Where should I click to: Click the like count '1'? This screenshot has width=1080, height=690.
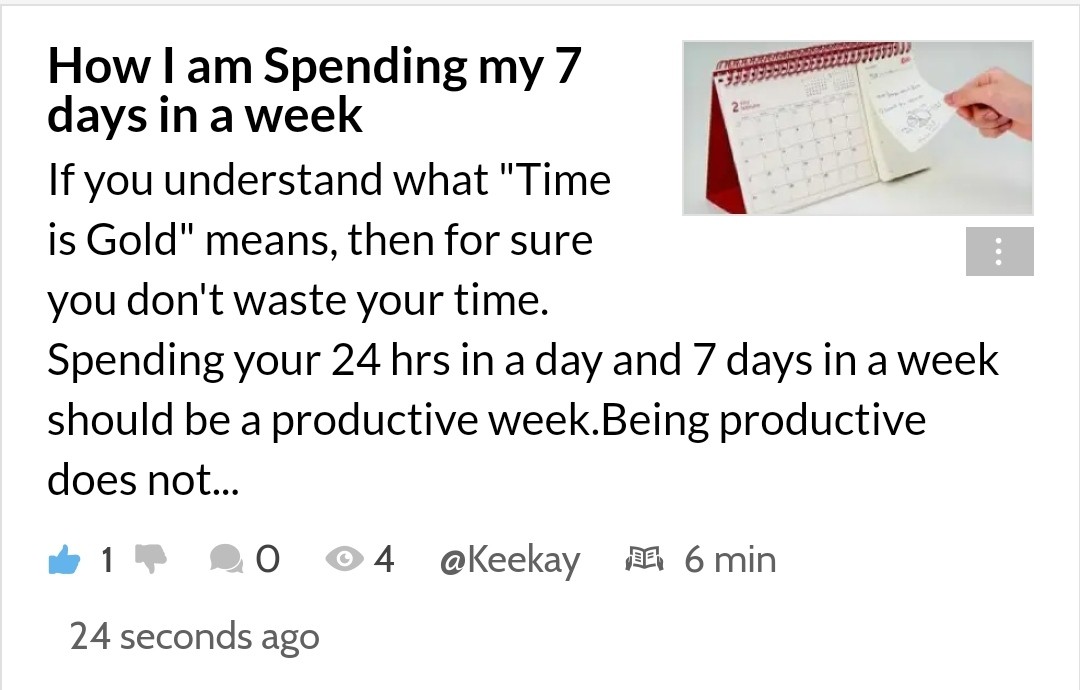[x=107, y=559]
